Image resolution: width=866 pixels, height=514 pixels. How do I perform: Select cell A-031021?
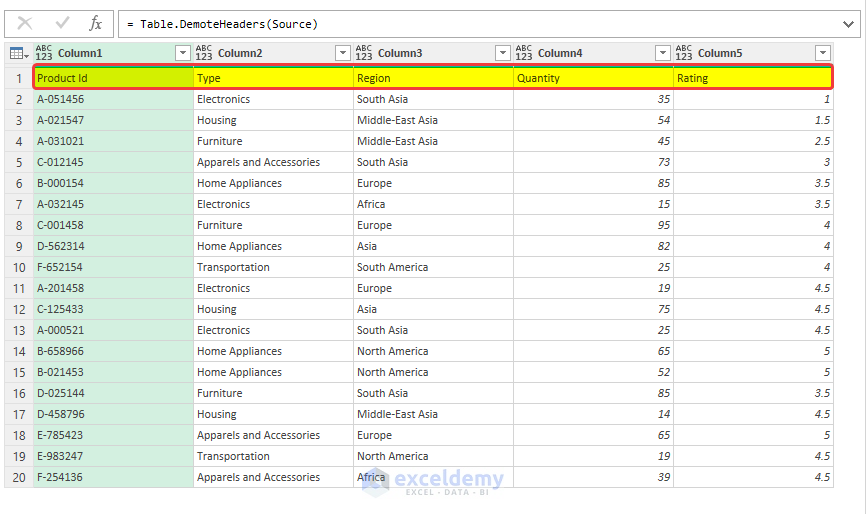(x=113, y=141)
